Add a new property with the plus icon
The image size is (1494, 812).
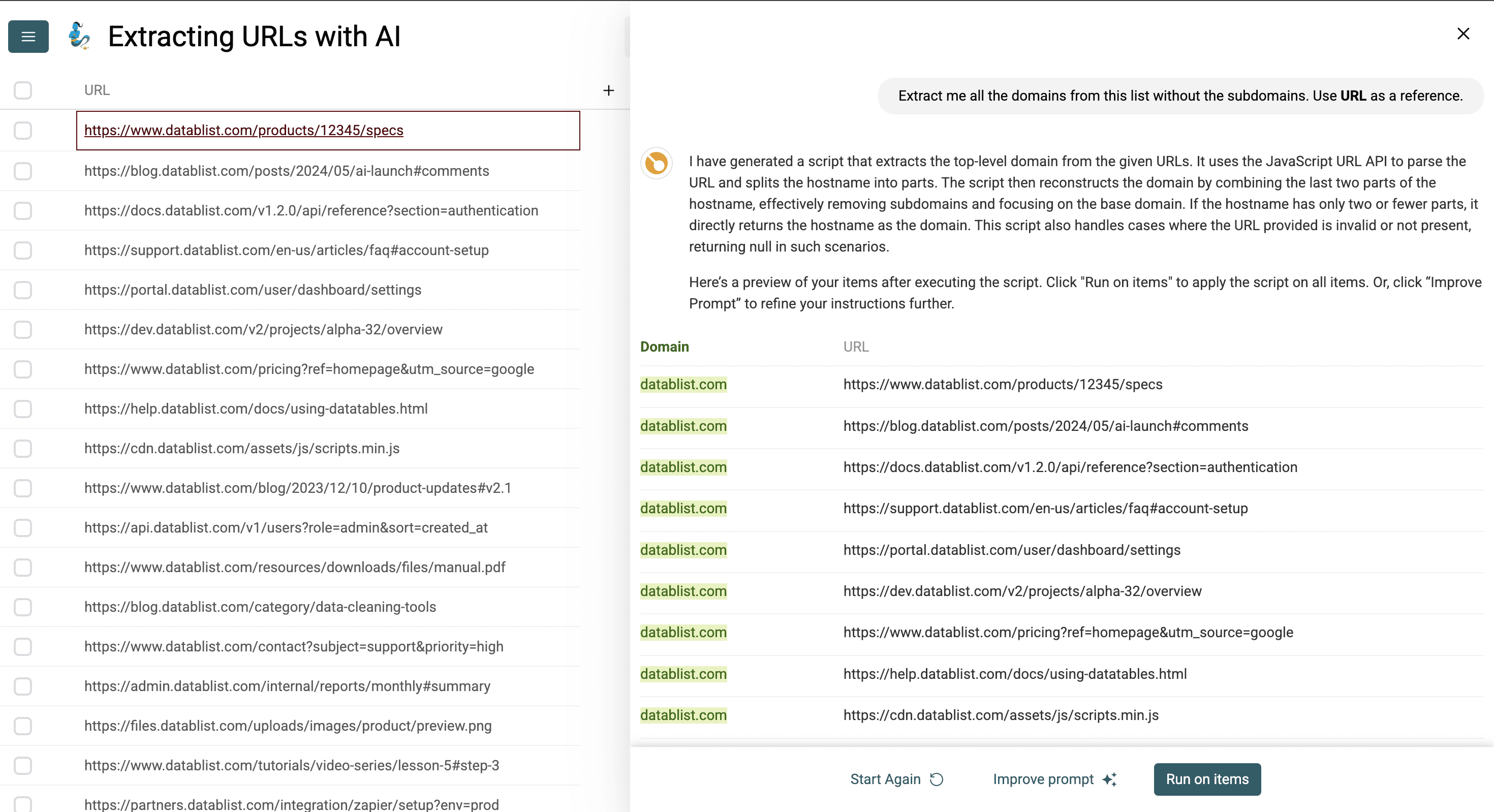608,90
